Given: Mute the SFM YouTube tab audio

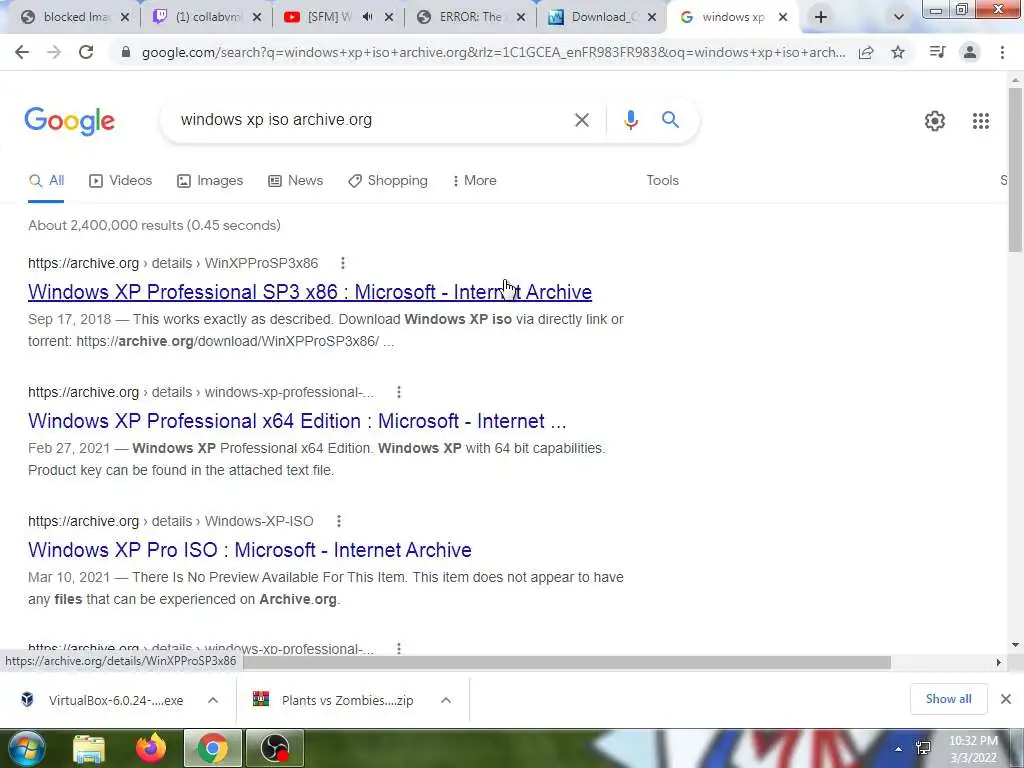Looking at the screenshot, I should (x=368, y=17).
